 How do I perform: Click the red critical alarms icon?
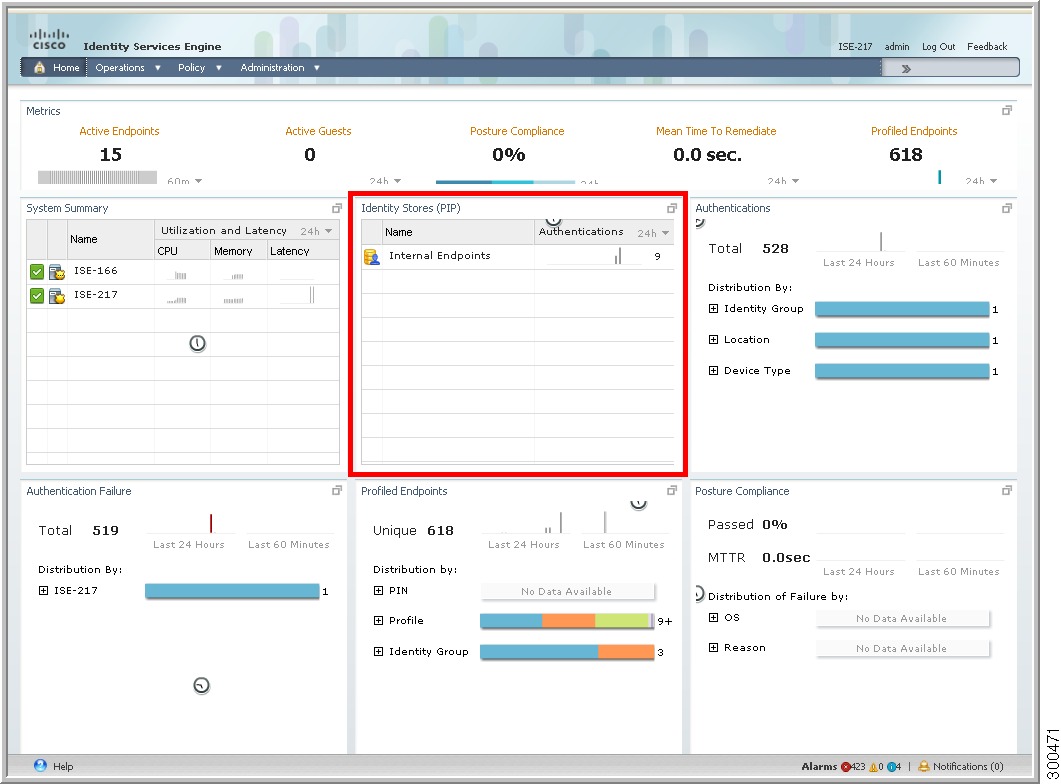[845, 766]
